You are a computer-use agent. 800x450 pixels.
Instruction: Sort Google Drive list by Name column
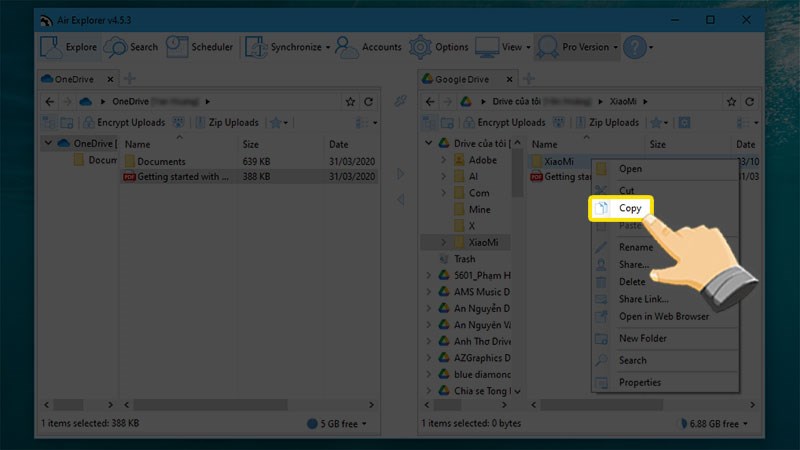(x=544, y=144)
